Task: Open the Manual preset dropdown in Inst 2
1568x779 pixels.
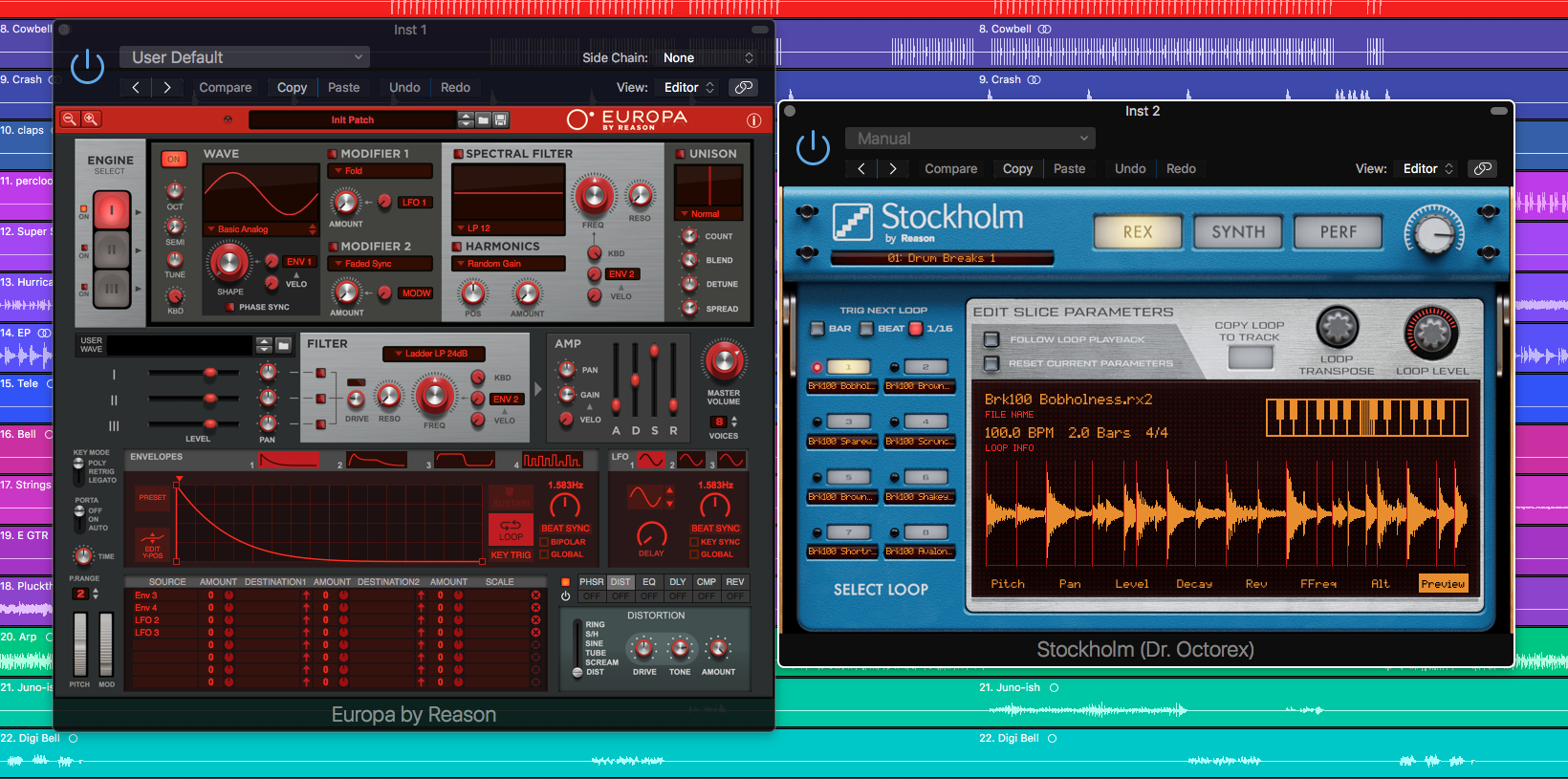Action: click(x=969, y=139)
